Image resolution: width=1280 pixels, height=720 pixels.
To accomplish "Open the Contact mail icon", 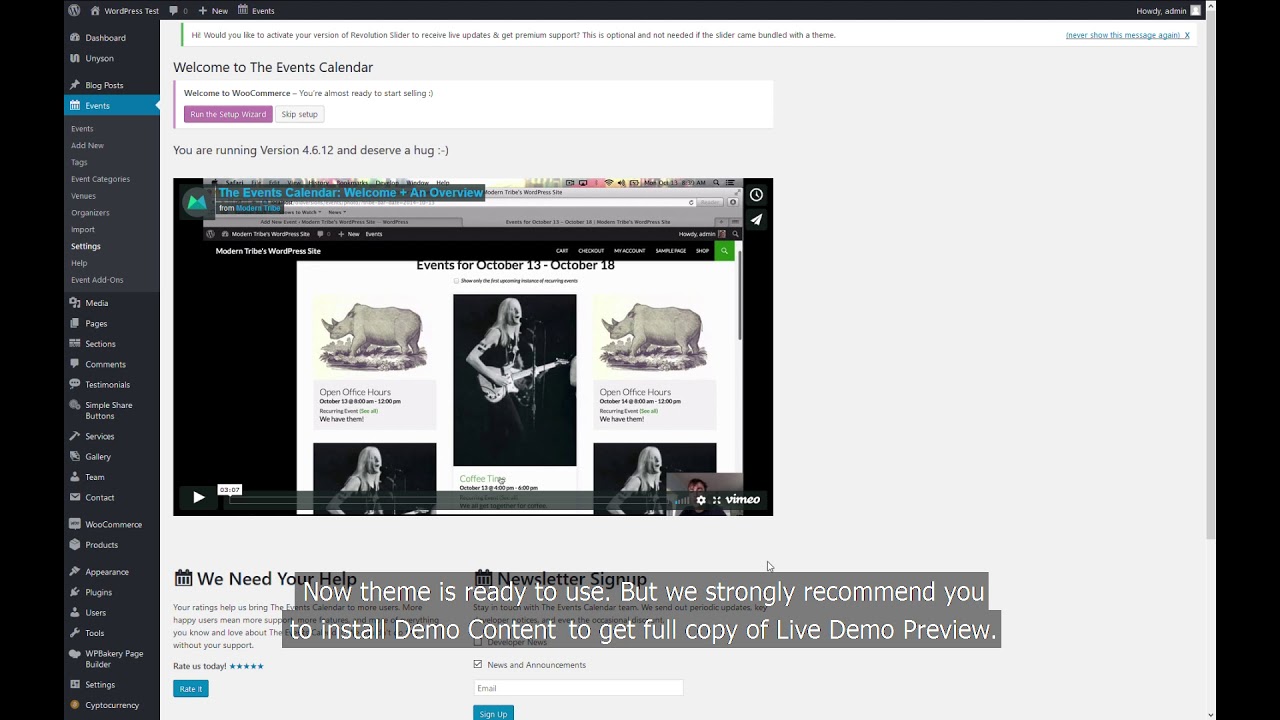I will point(75,497).
